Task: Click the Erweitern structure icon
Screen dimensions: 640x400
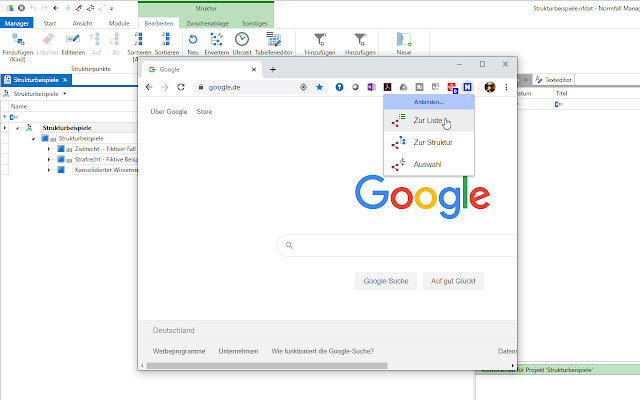Action: tap(216, 39)
